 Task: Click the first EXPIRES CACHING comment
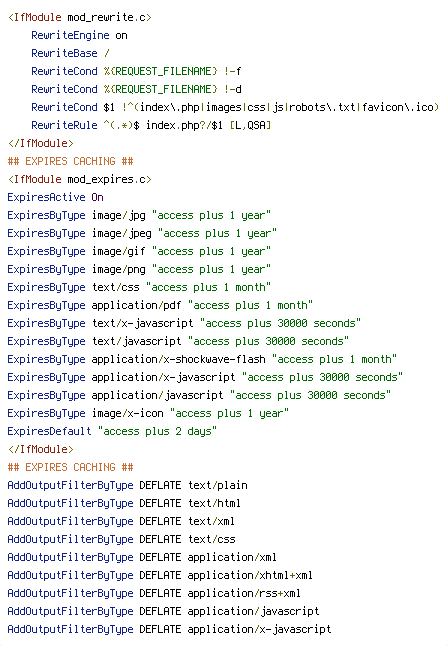(70, 161)
